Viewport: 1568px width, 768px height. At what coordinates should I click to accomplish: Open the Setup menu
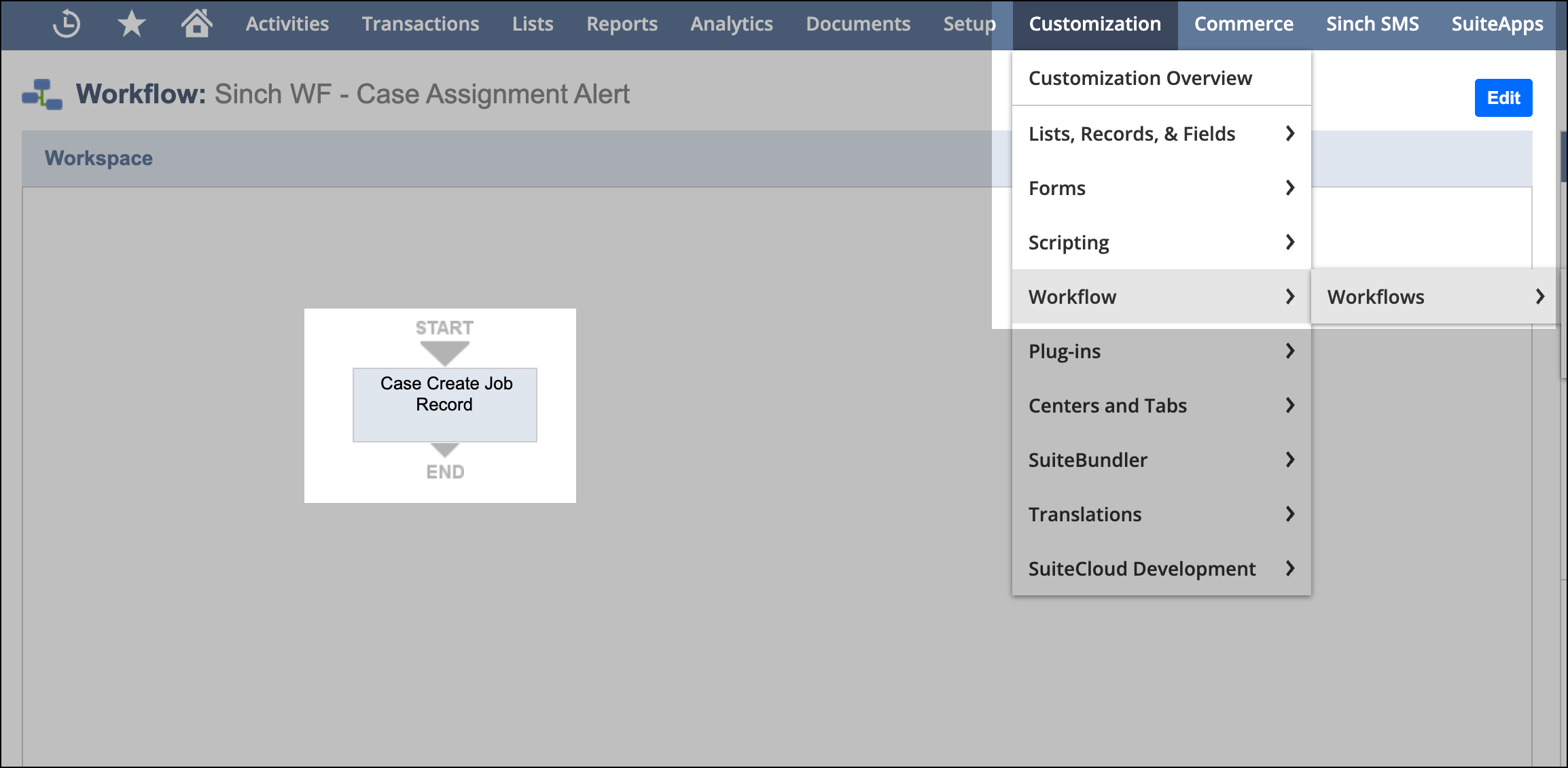coord(969,24)
